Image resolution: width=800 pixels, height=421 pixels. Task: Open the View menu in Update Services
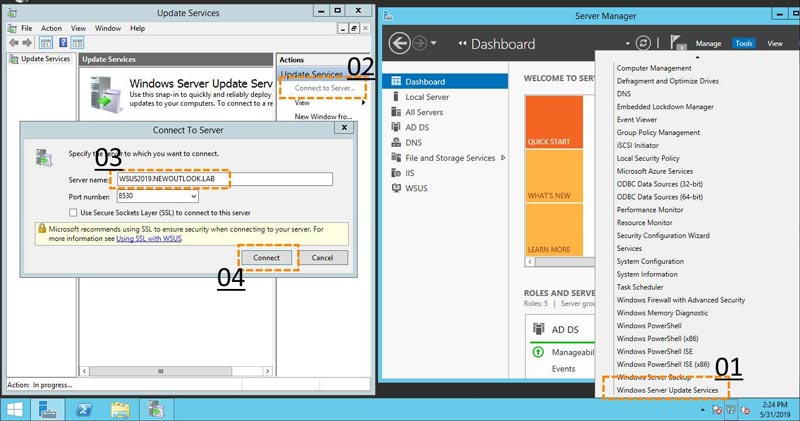pos(78,28)
